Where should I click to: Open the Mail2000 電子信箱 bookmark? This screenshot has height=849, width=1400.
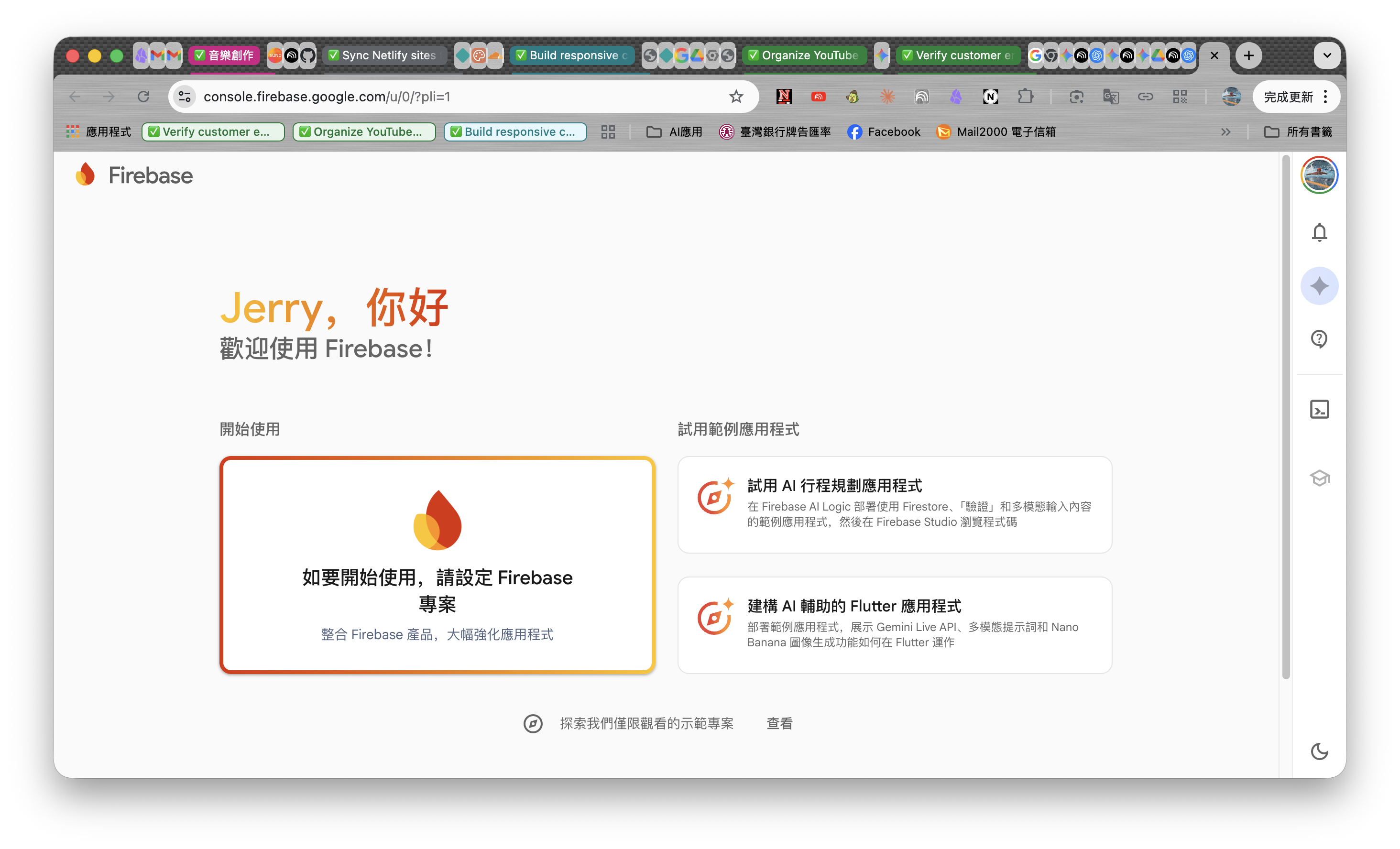pos(996,132)
